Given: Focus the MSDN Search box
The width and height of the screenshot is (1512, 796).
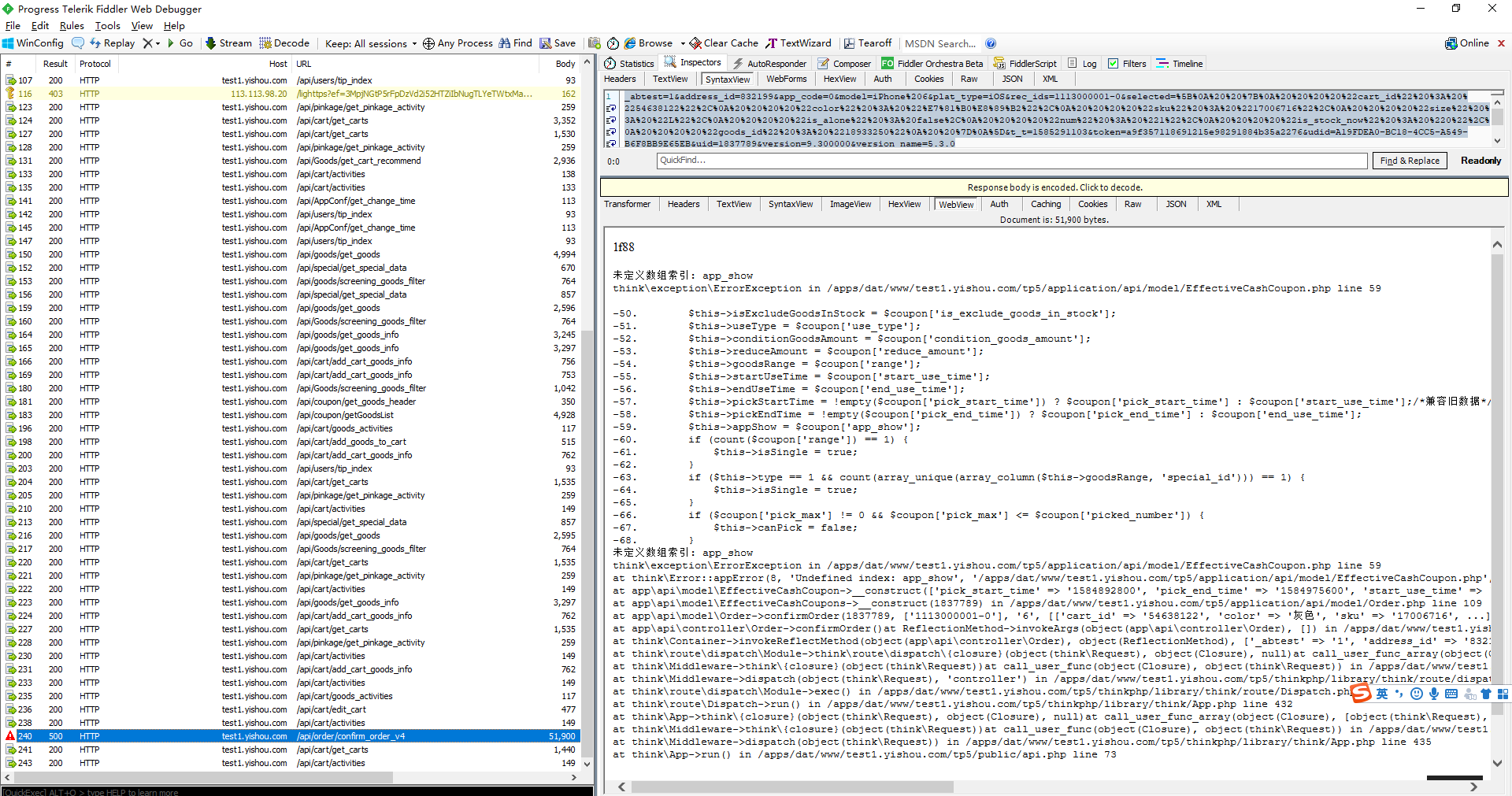Looking at the screenshot, I should [940, 43].
